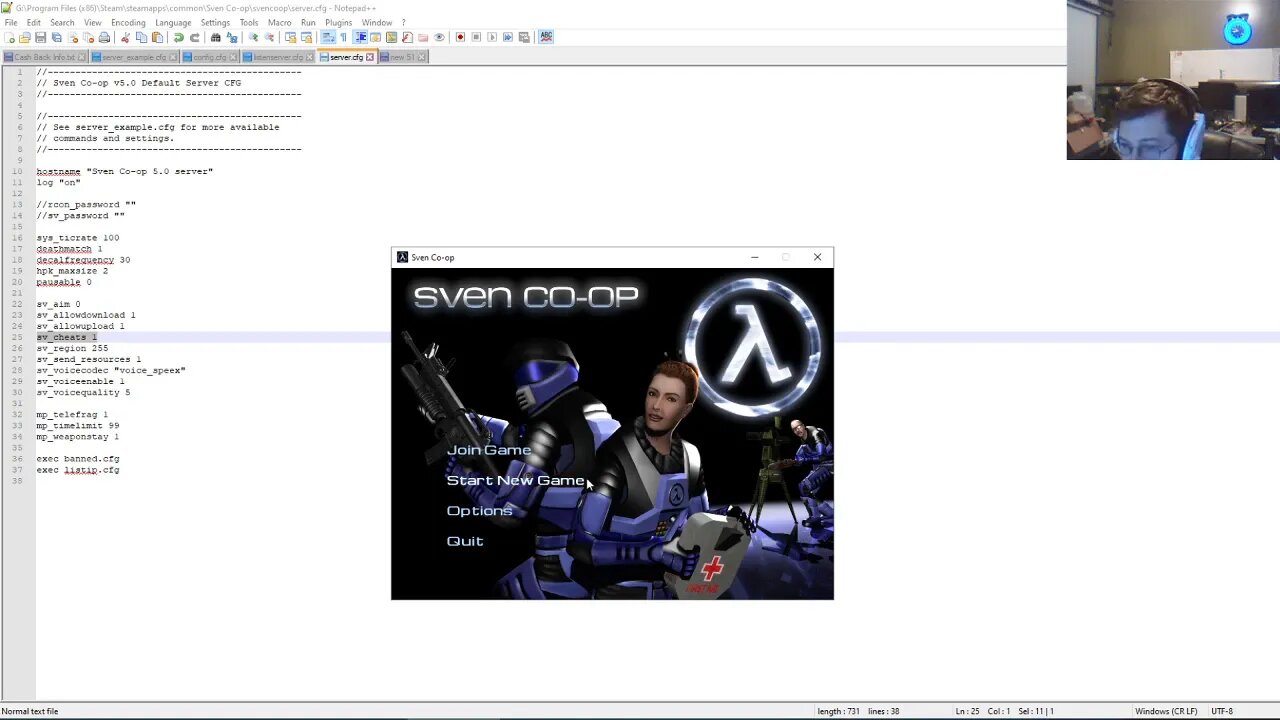Click Windows (CR LF) in status bar
The image size is (1280, 720).
tap(1166, 711)
